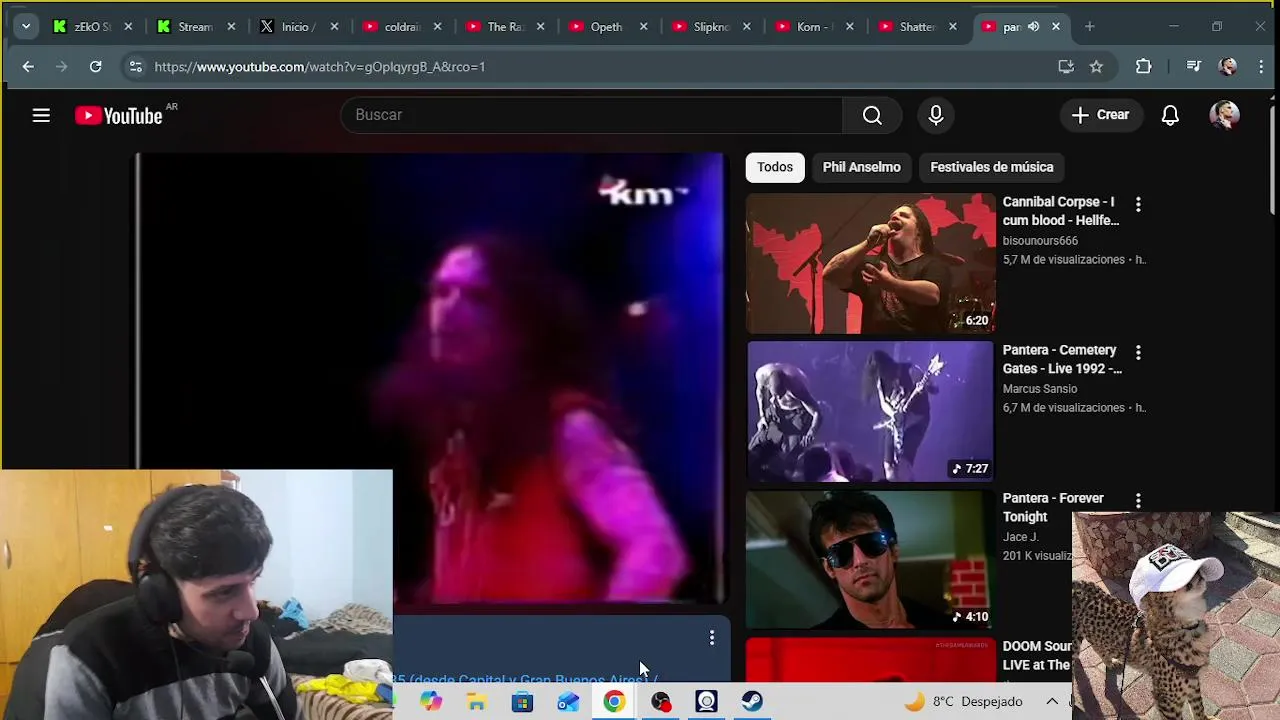This screenshot has height=720, width=1280.
Task: Go forward with the browser forward arrow
Action: 62,66
